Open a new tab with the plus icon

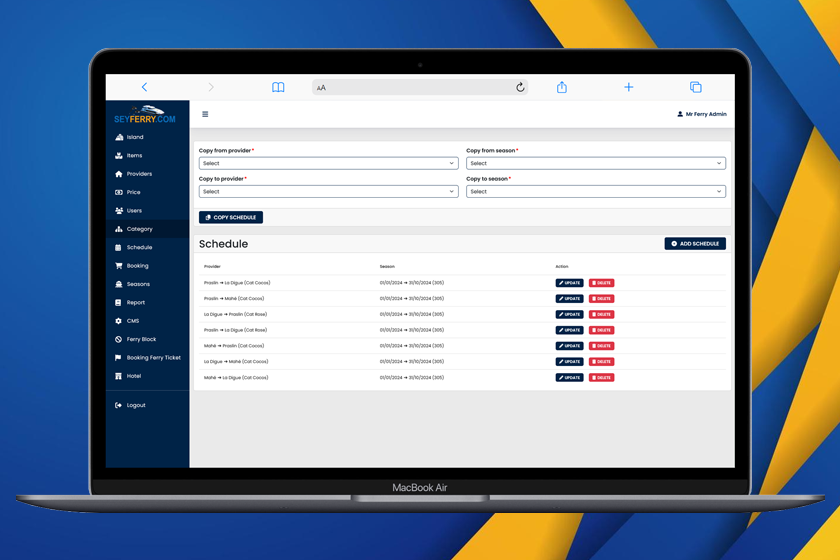pos(628,87)
